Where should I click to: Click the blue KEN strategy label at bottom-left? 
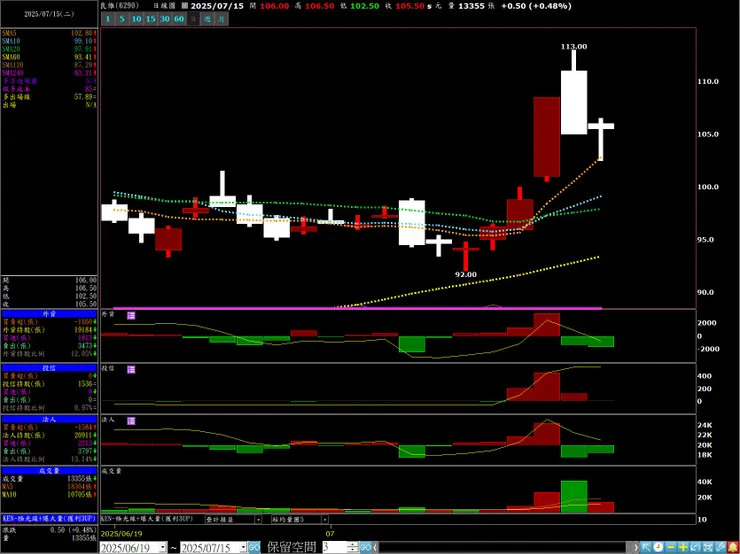pos(49,518)
